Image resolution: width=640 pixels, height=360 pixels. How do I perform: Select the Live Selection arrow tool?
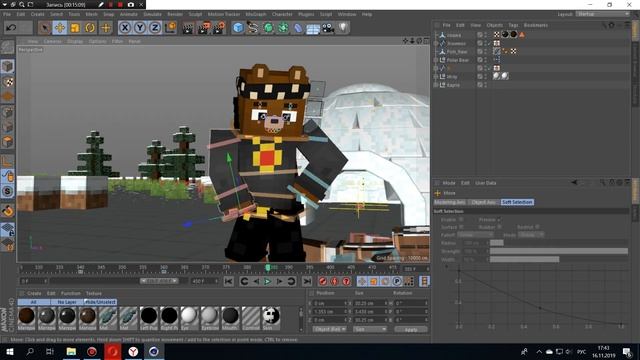point(44,28)
